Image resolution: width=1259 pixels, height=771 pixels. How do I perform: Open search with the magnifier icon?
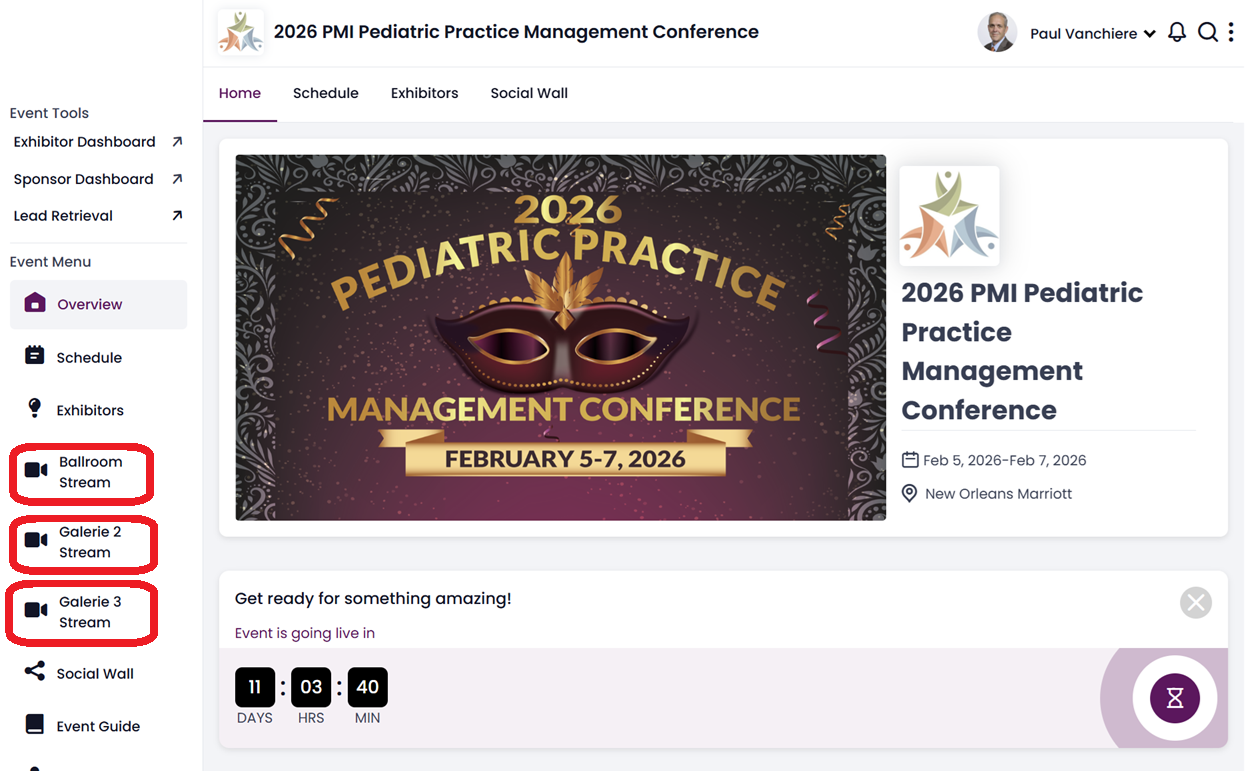[x=1207, y=33]
